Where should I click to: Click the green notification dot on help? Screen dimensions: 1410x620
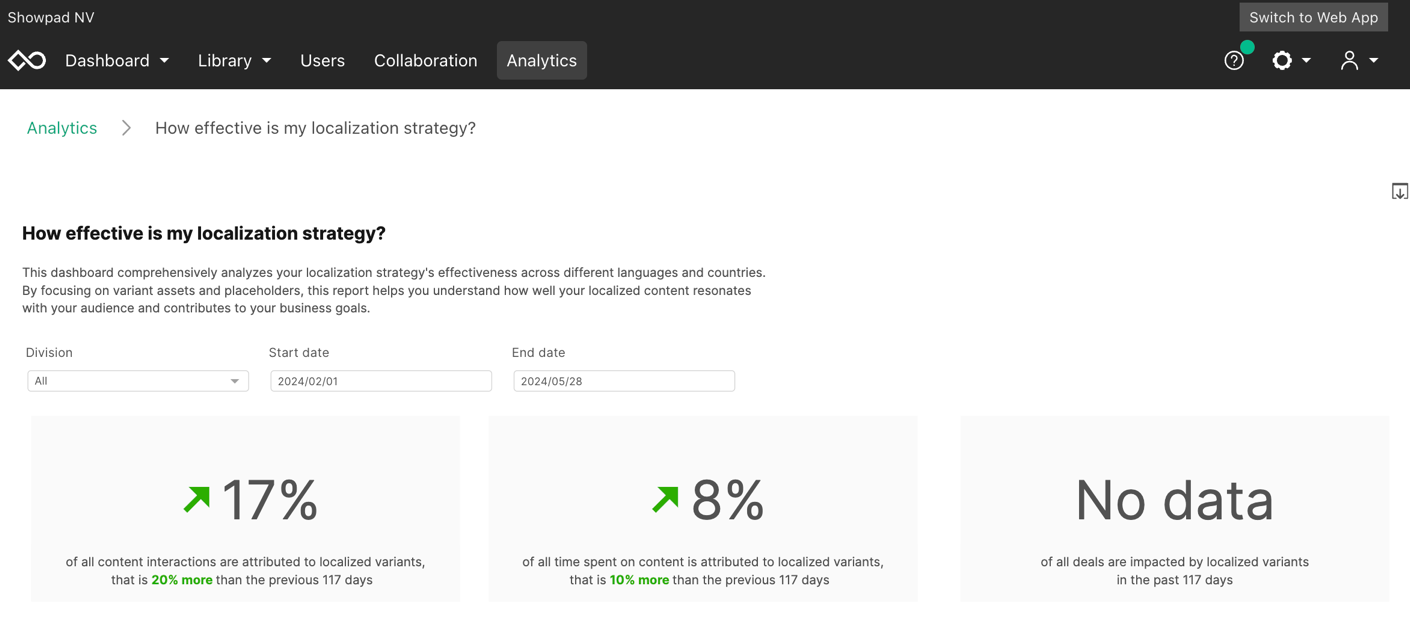pyautogui.click(x=1247, y=47)
